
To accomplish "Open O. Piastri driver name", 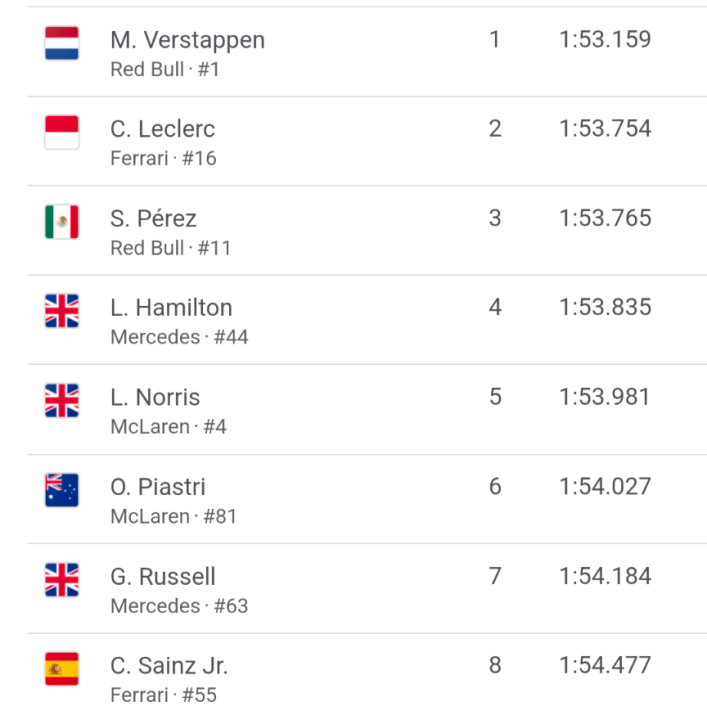I will [158, 487].
